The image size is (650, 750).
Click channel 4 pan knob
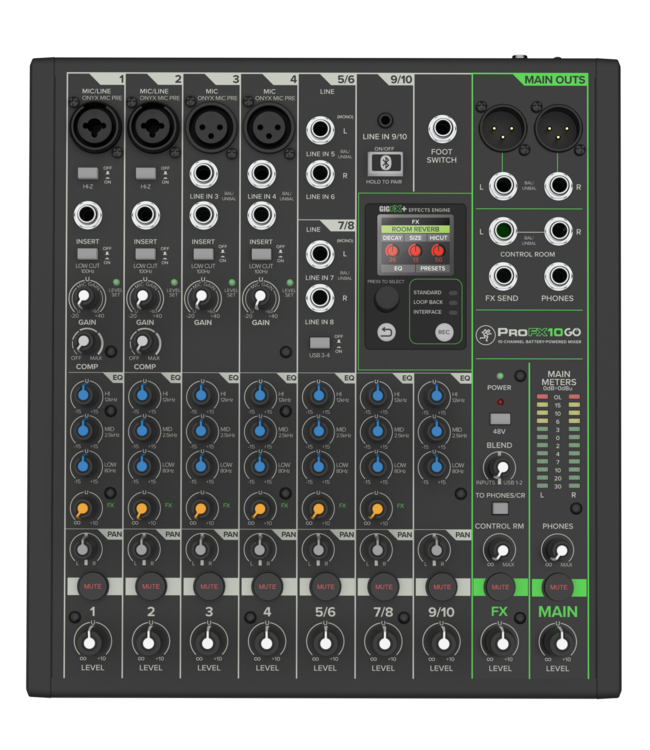(259, 549)
